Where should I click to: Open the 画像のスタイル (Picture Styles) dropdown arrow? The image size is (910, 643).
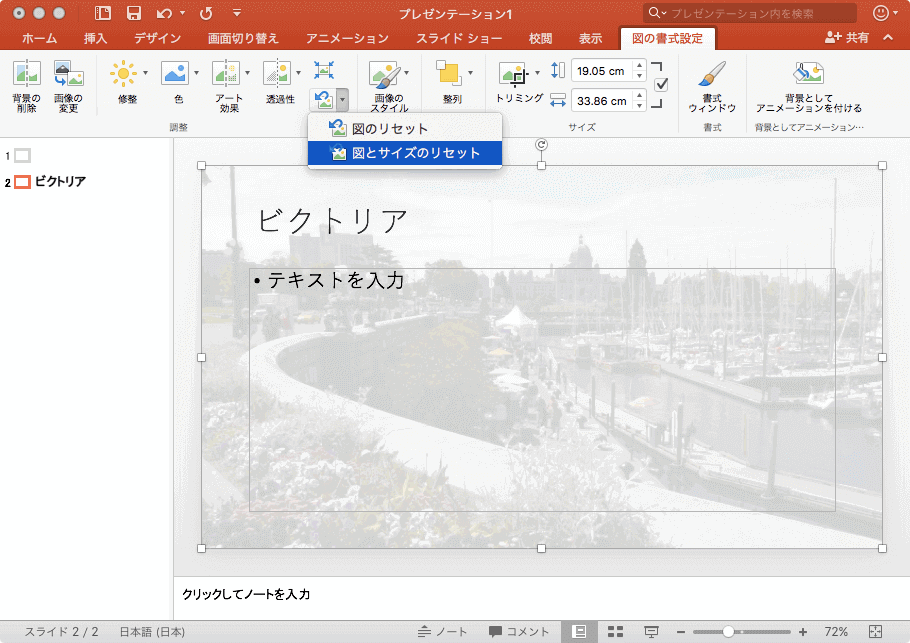tap(406, 73)
